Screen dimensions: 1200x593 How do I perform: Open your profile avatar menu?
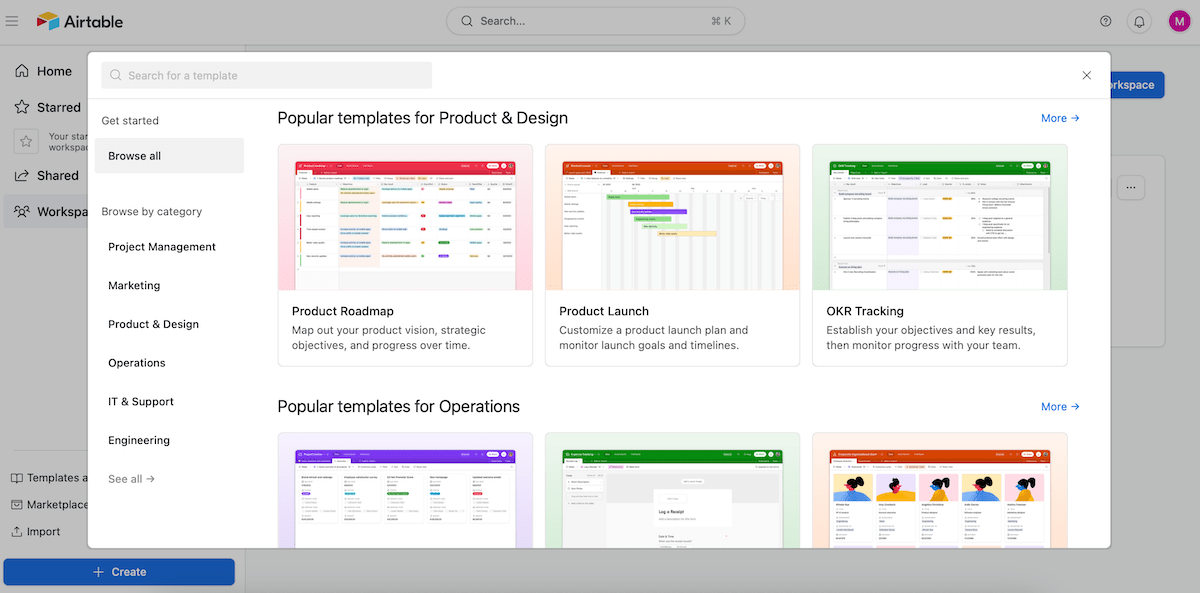point(1179,20)
